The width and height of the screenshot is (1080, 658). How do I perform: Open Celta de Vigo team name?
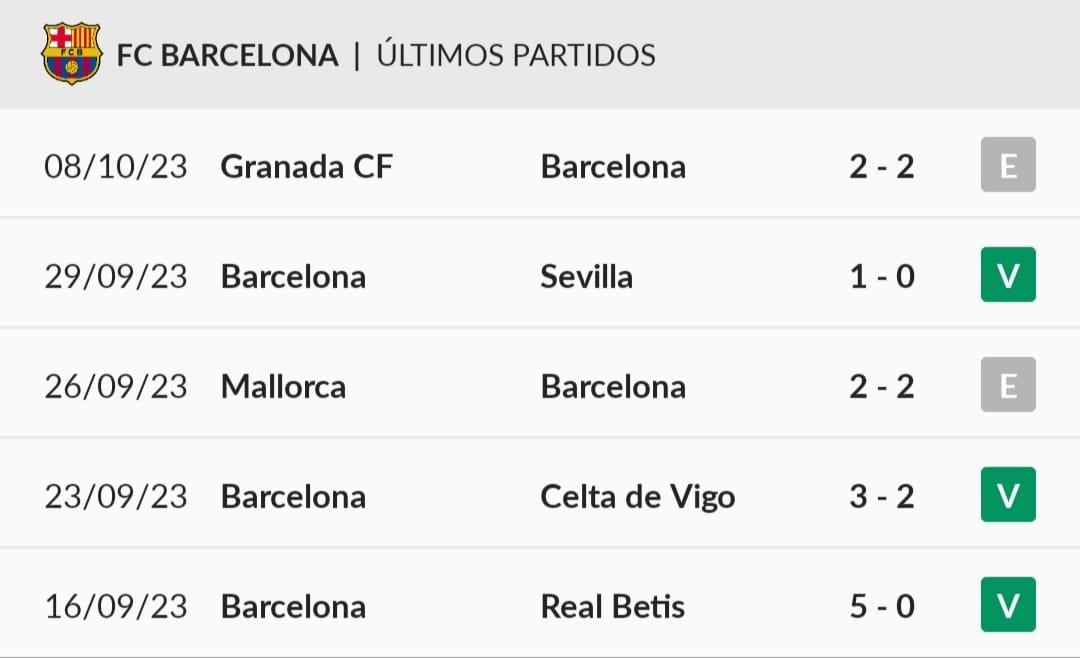tap(638, 498)
